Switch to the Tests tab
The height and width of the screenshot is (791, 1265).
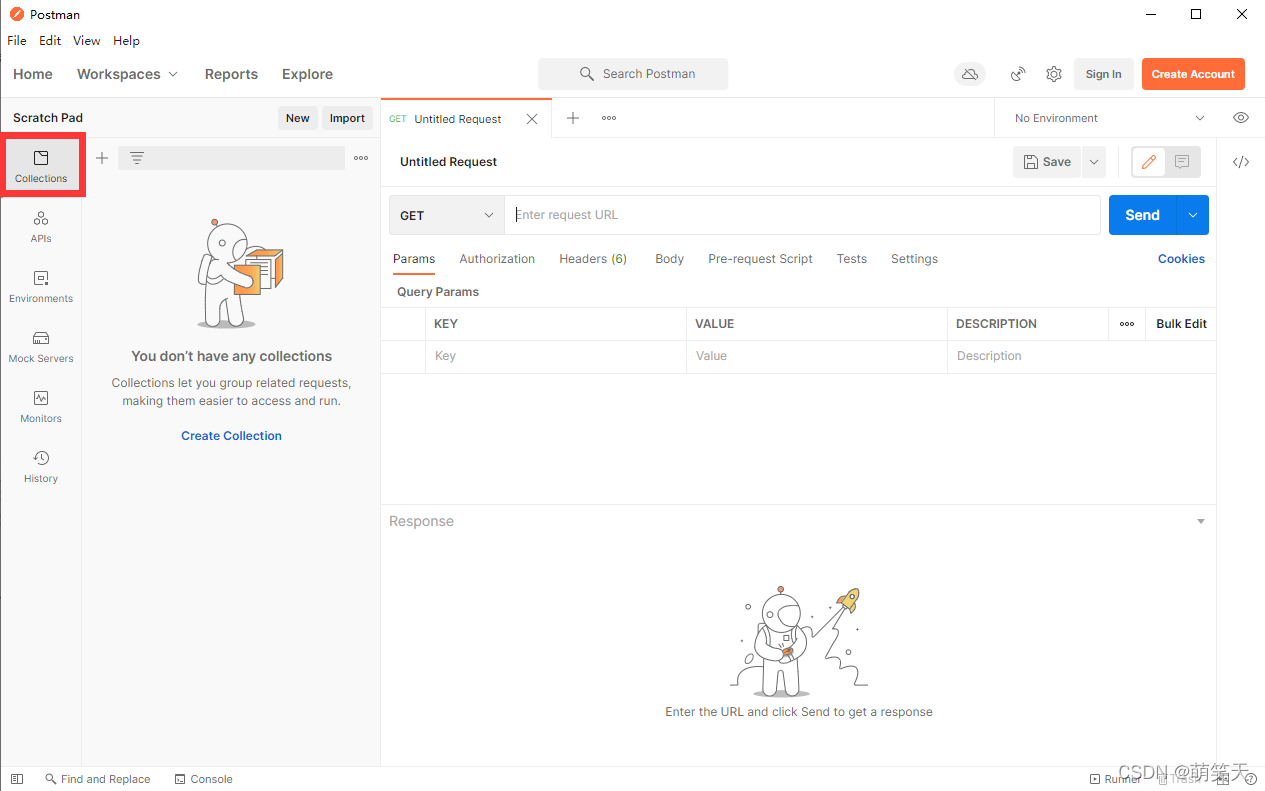852,259
